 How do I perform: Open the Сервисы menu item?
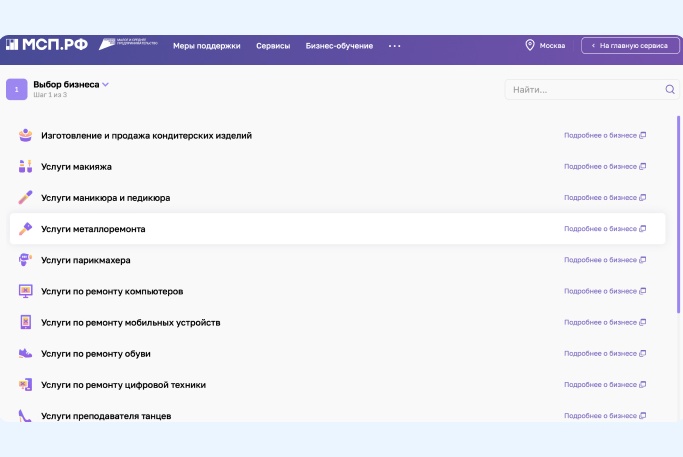pos(273,46)
